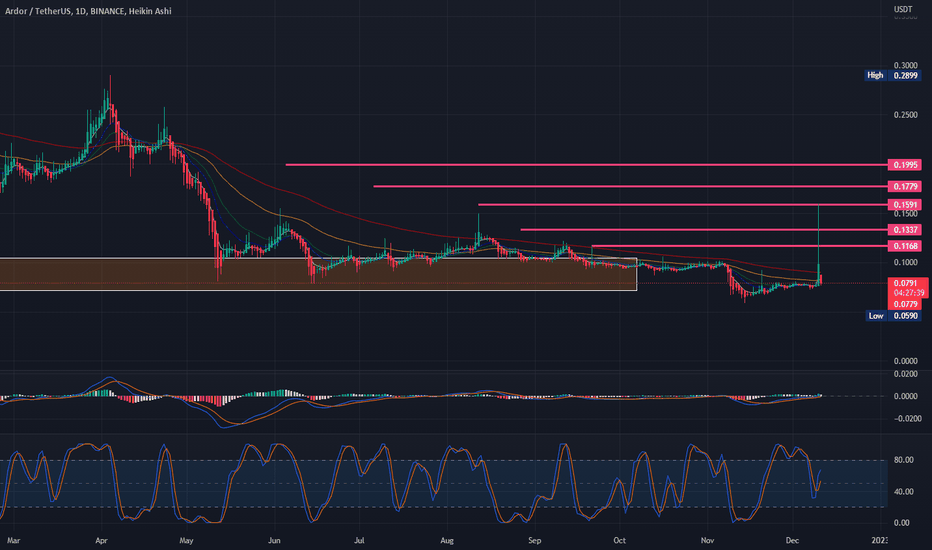Click the May label on time axis

point(186,540)
